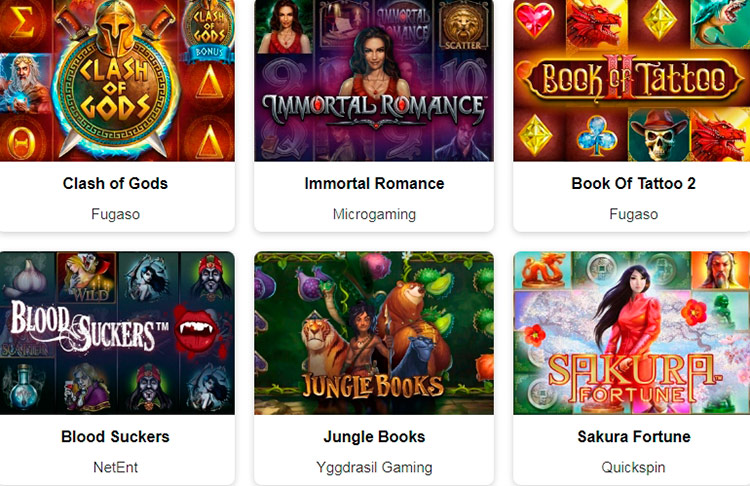Click the Clash of Gods title
The height and width of the screenshot is (486, 750).
(115, 183)
